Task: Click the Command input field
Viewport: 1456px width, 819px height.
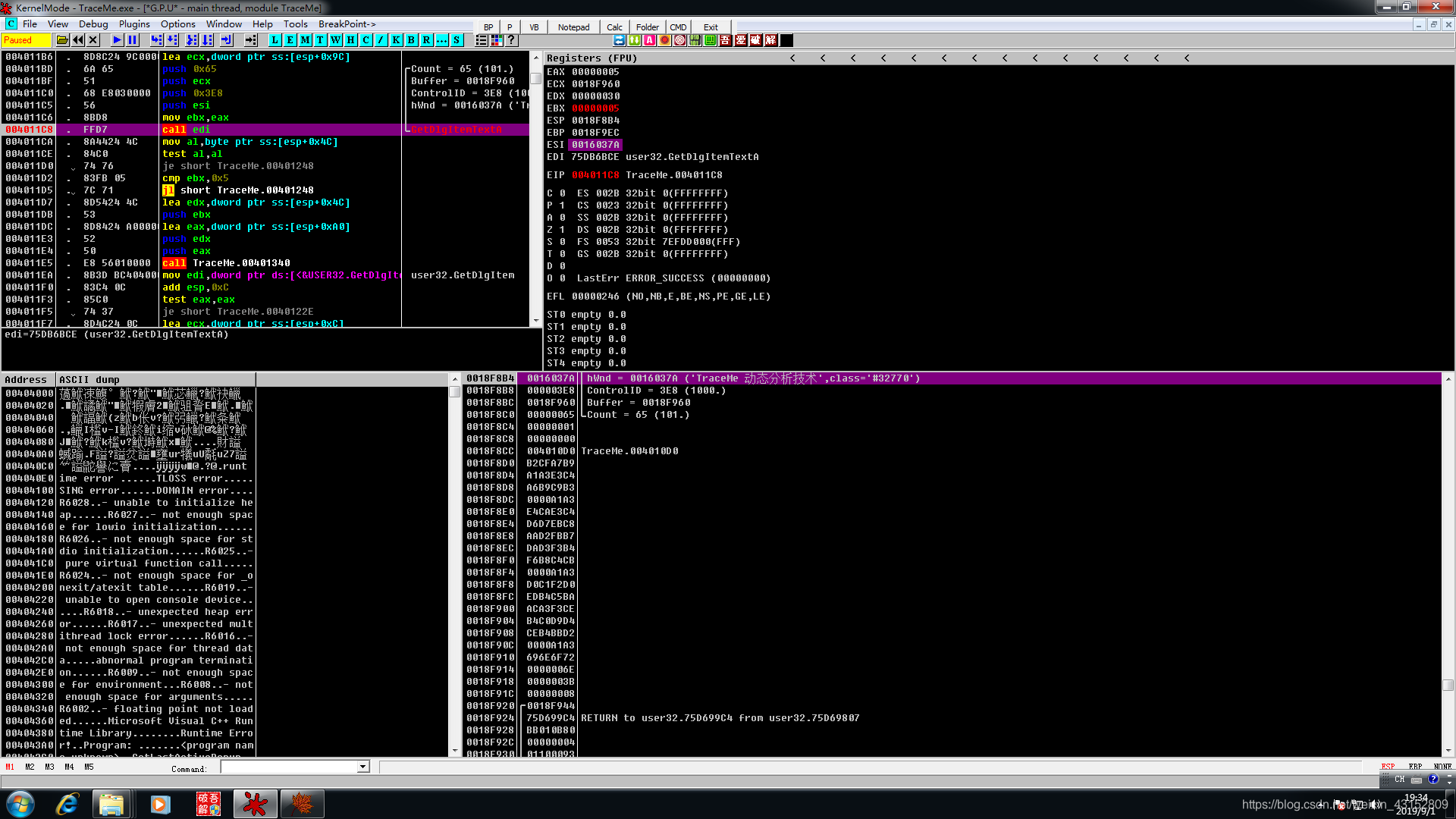Action: [290, 767]
